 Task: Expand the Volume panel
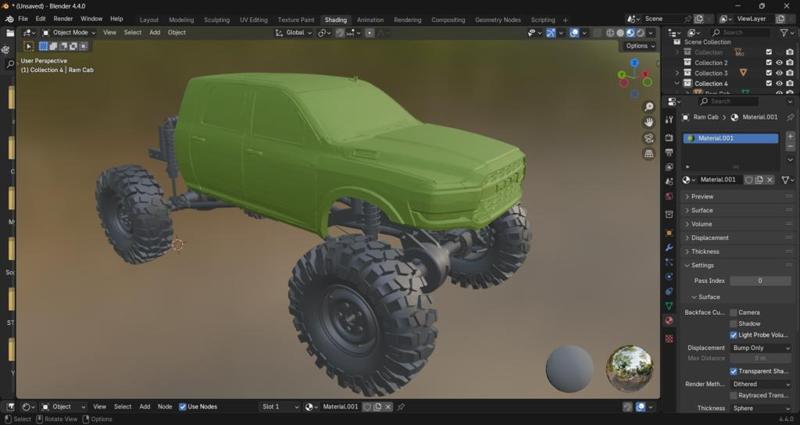click(738, 224)
